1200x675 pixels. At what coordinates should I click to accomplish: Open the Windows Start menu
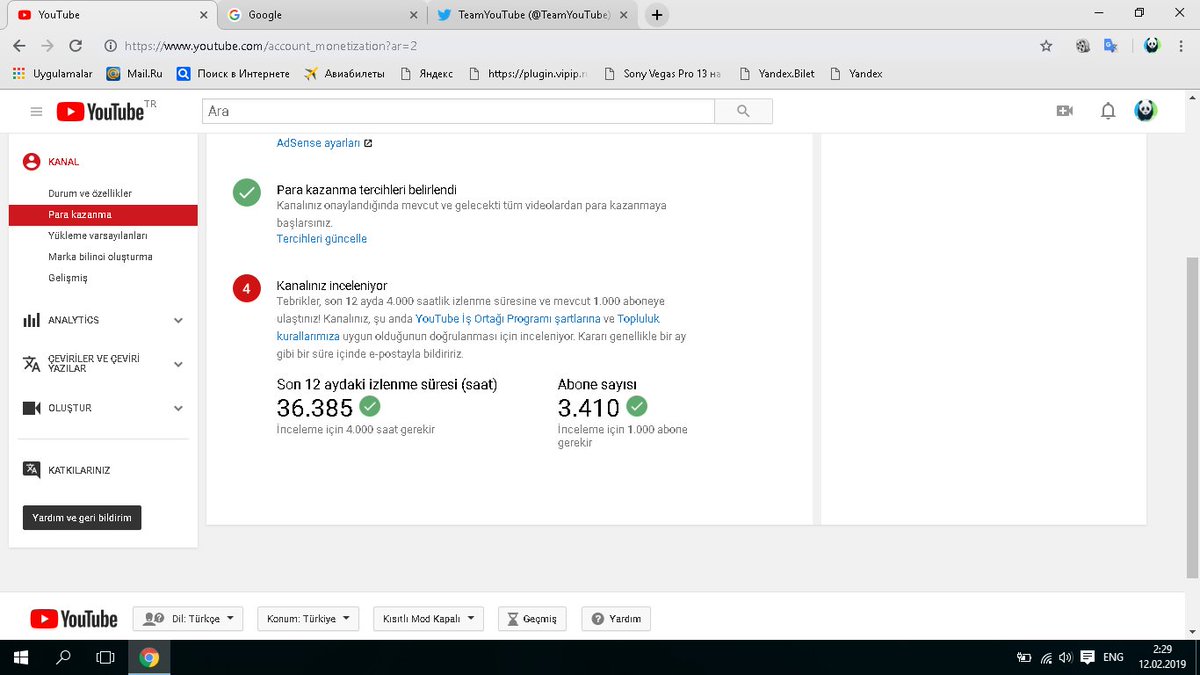21,657
